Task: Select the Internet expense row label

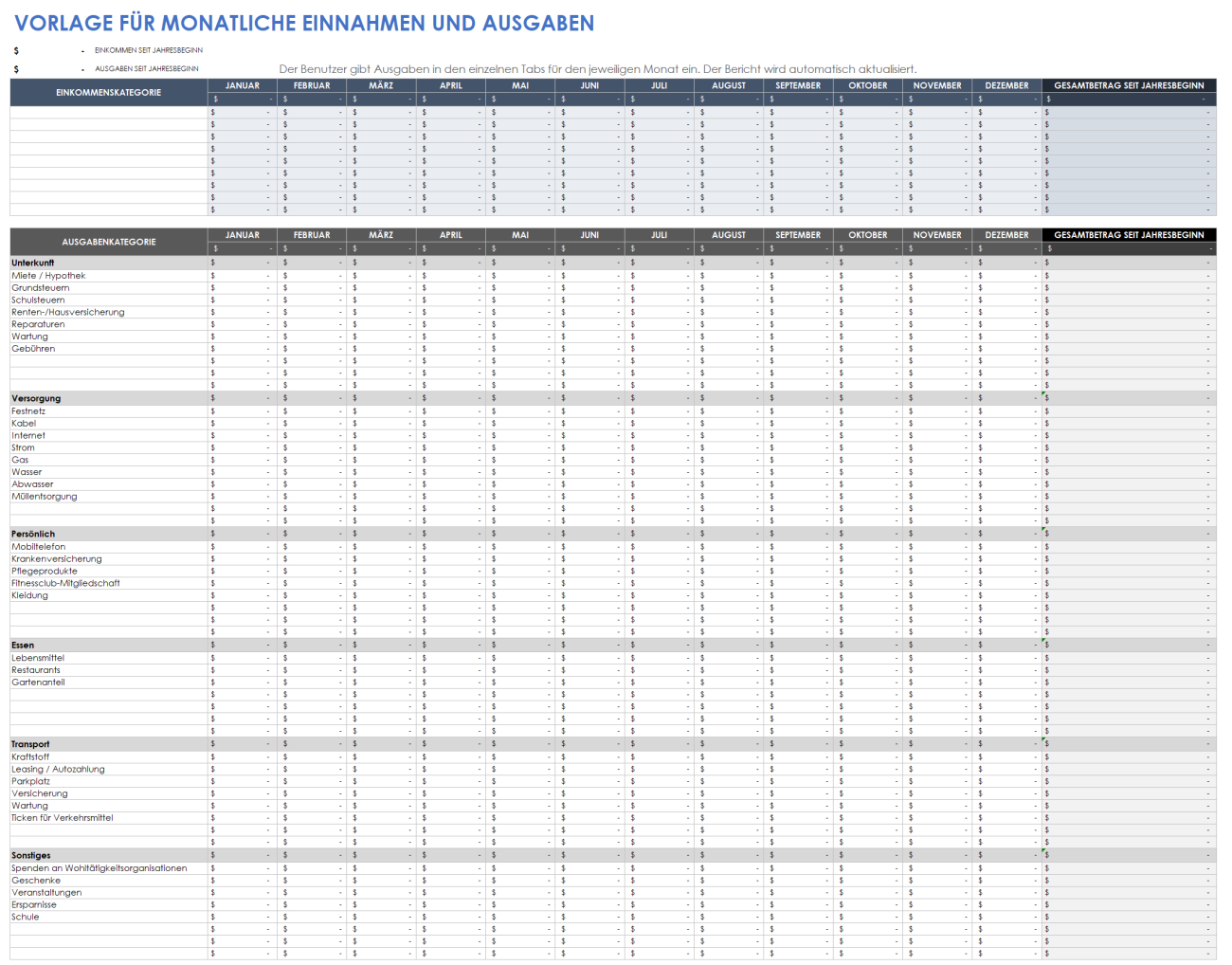Action: [x=28, y=435]
